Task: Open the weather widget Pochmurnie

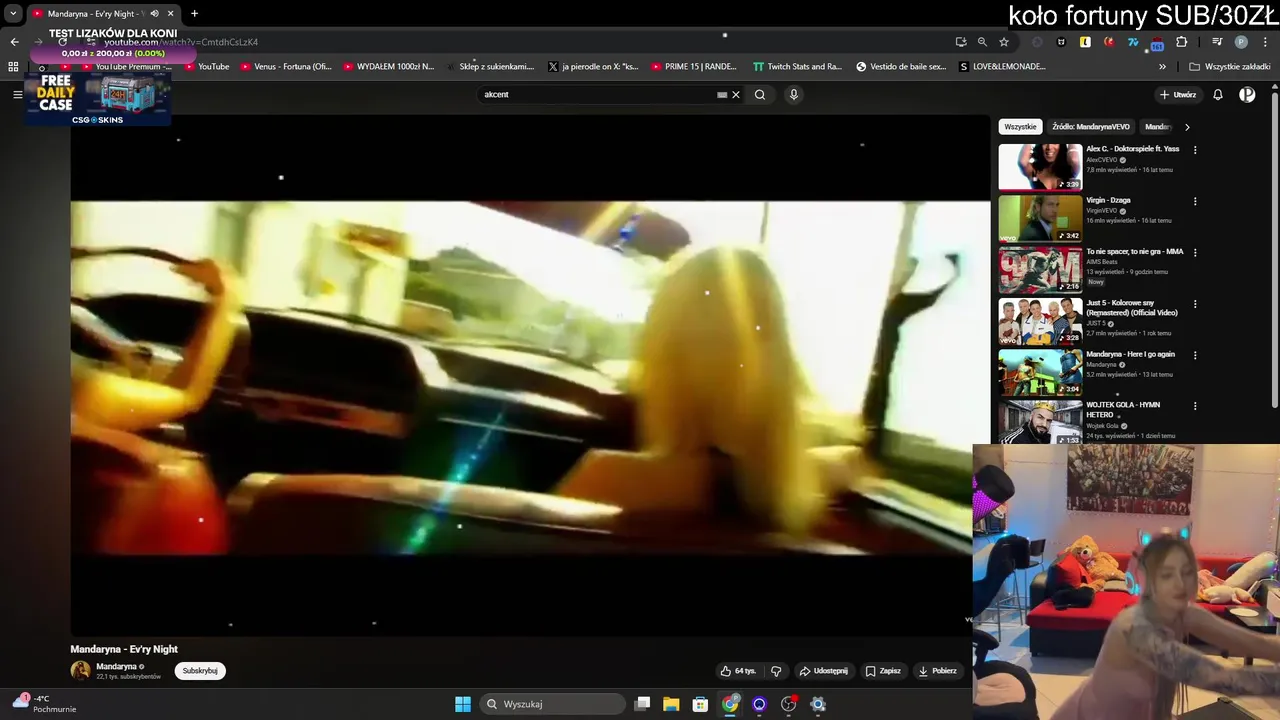Action: pos(44,704)
